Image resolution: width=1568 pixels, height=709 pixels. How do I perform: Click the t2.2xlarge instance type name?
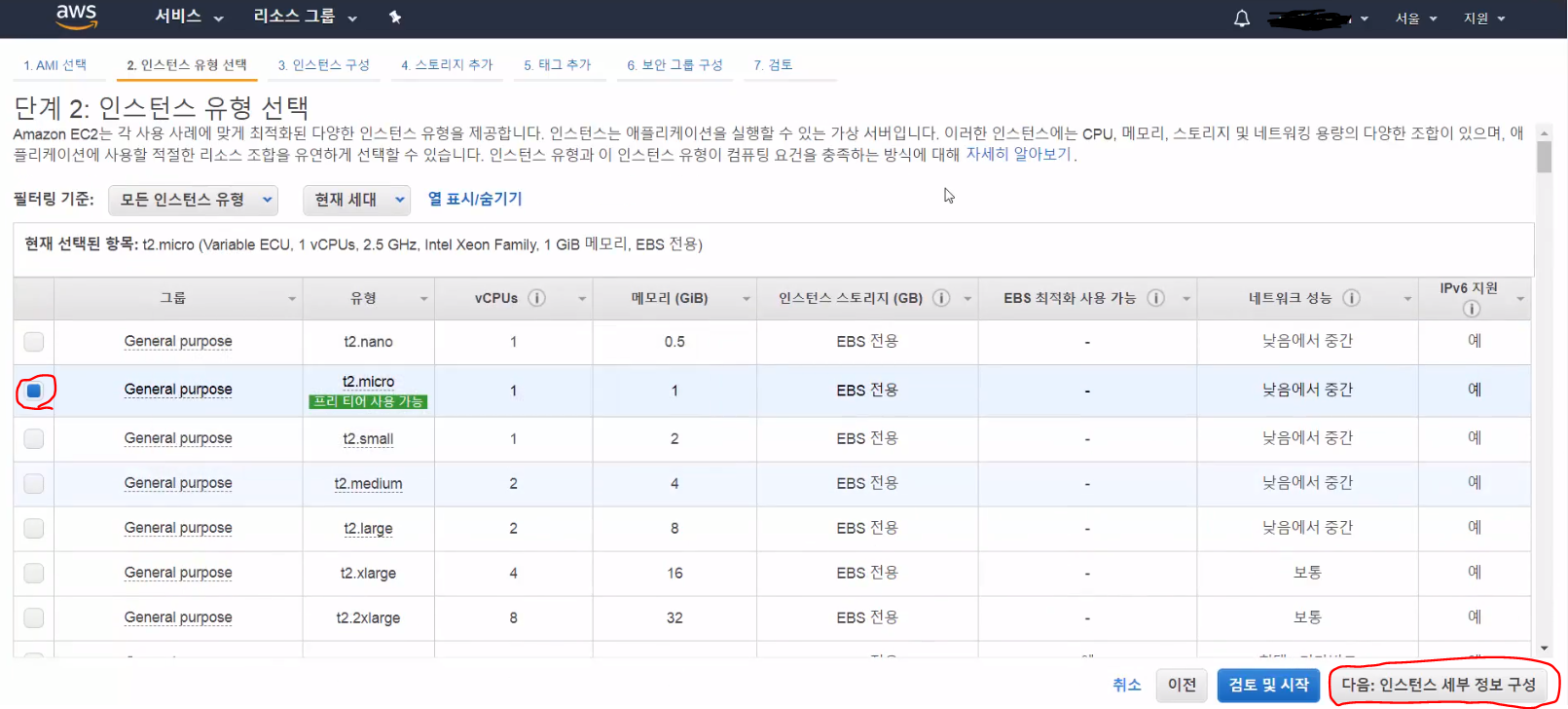tap(368, 618)
